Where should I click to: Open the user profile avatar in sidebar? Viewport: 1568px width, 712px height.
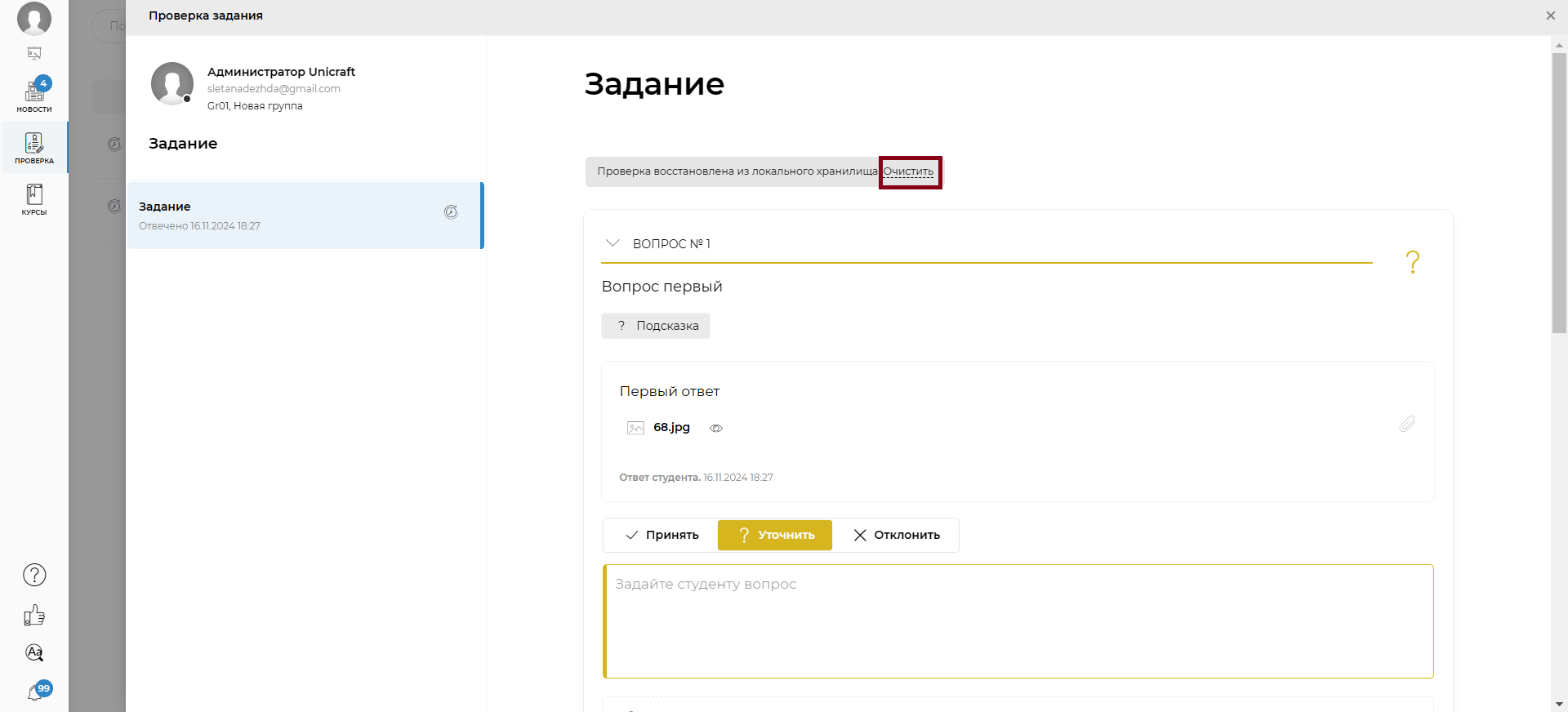click(x=34, y=18)
